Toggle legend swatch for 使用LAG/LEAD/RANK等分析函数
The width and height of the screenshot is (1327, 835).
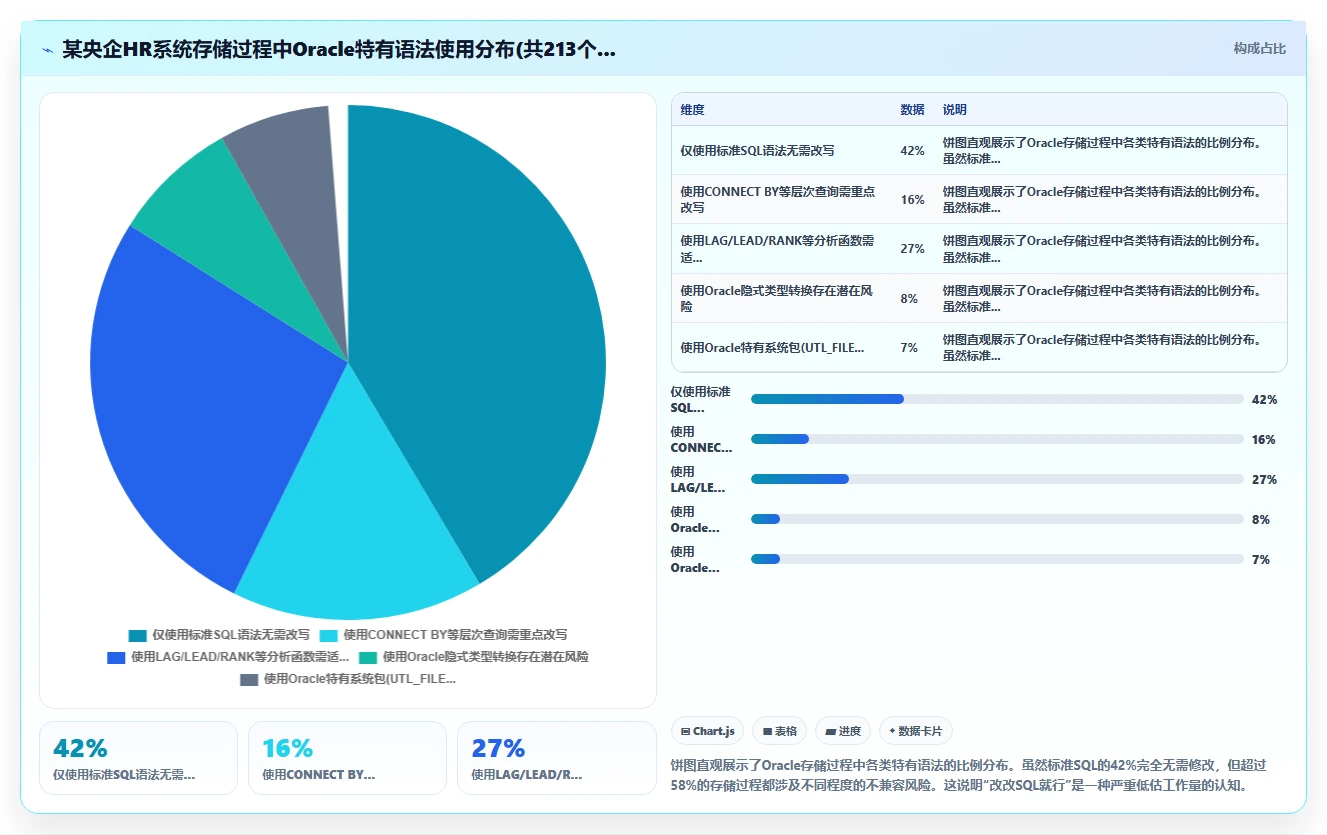(116, 657)
